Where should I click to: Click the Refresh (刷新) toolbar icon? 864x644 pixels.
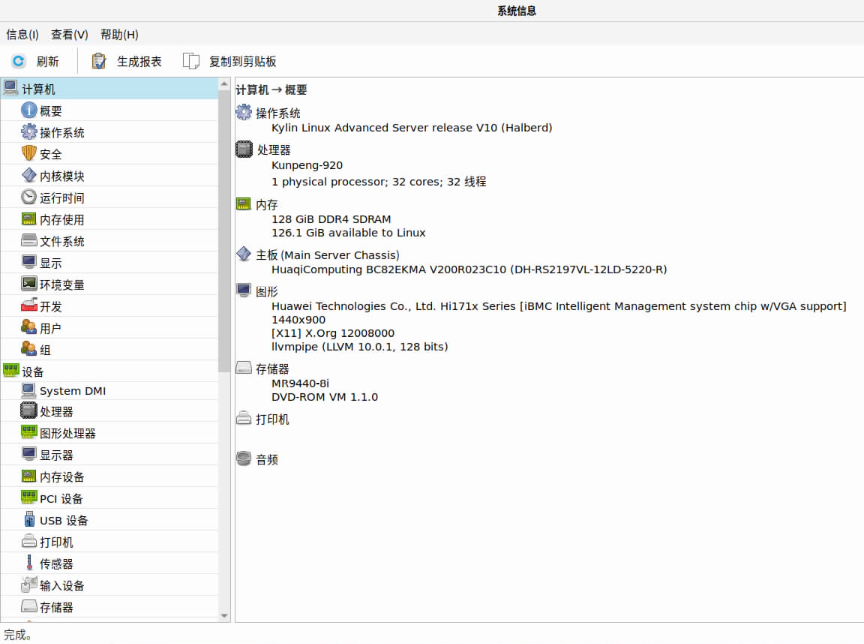click(x=18, y=61)
